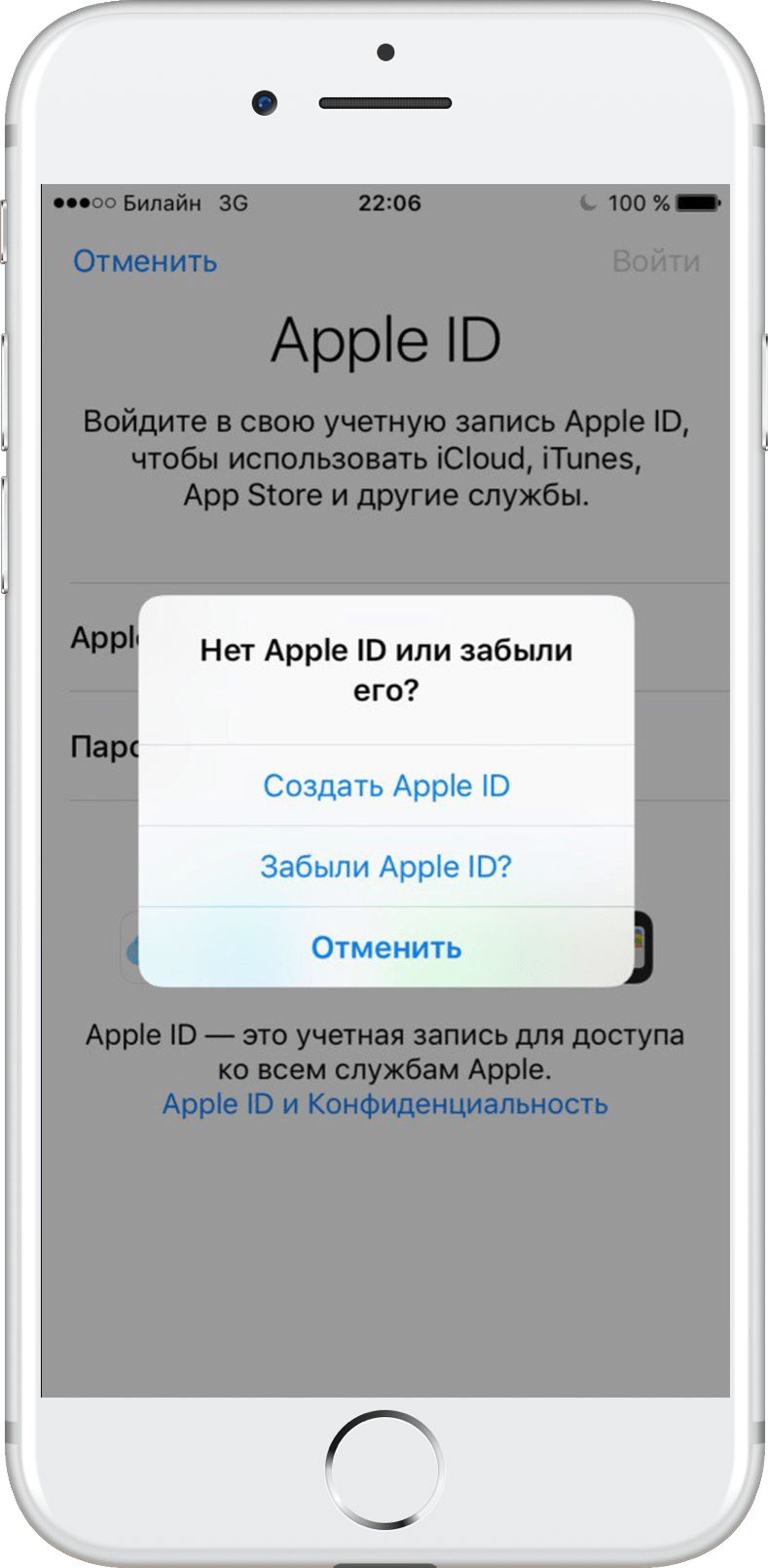This screenshot has width=768, height=1568.
Task: Tap the Пароль password field
Action: tap(399, 747)
